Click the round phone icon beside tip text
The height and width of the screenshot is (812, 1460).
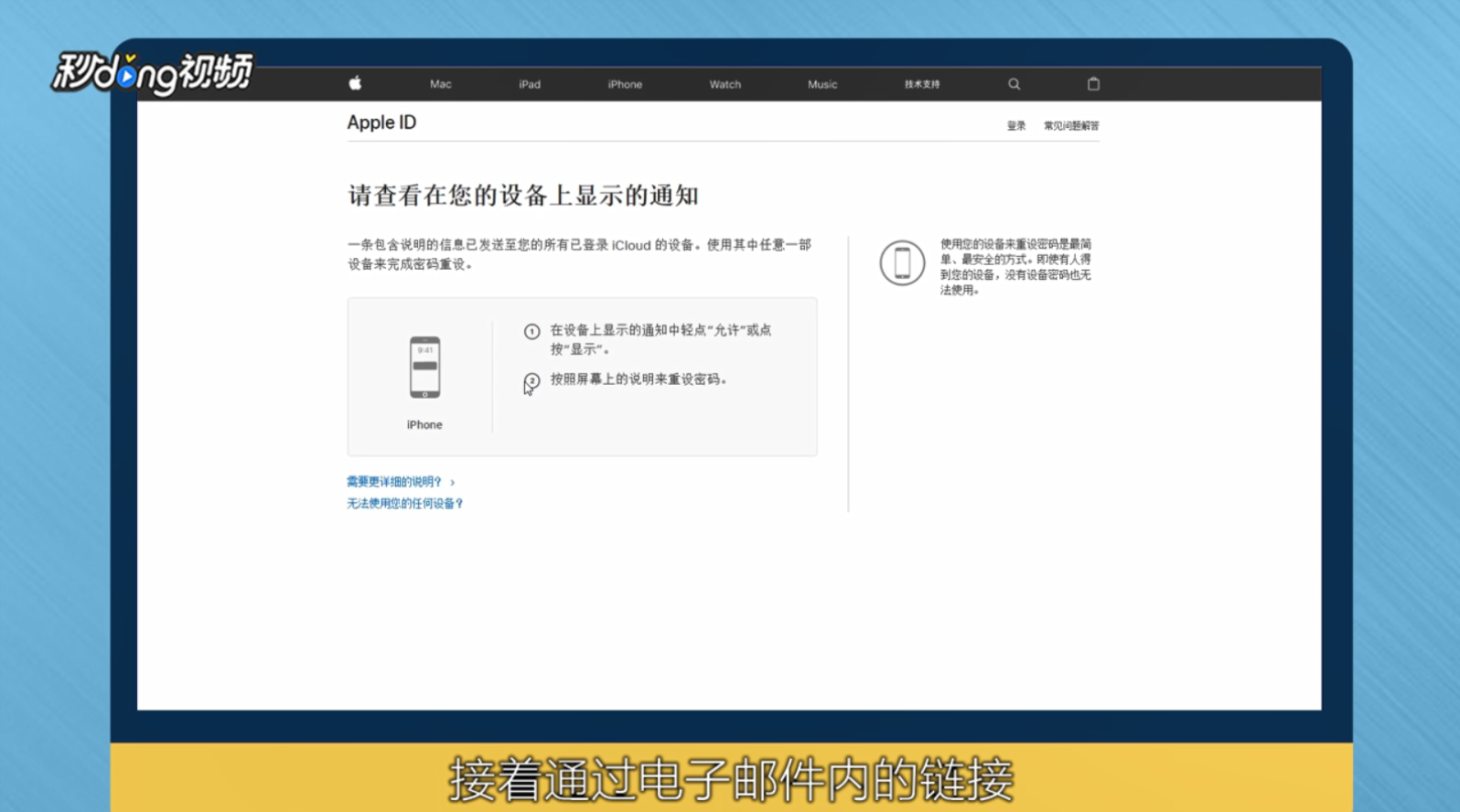pyautogui.click(x=902, y=262)
